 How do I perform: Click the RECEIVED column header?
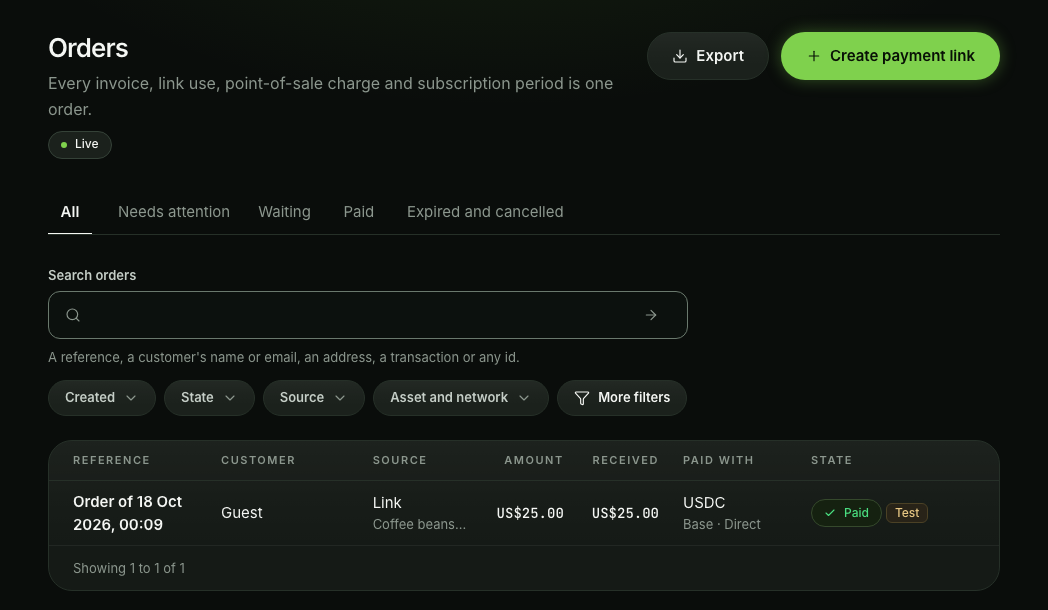(x=625, y=460)
